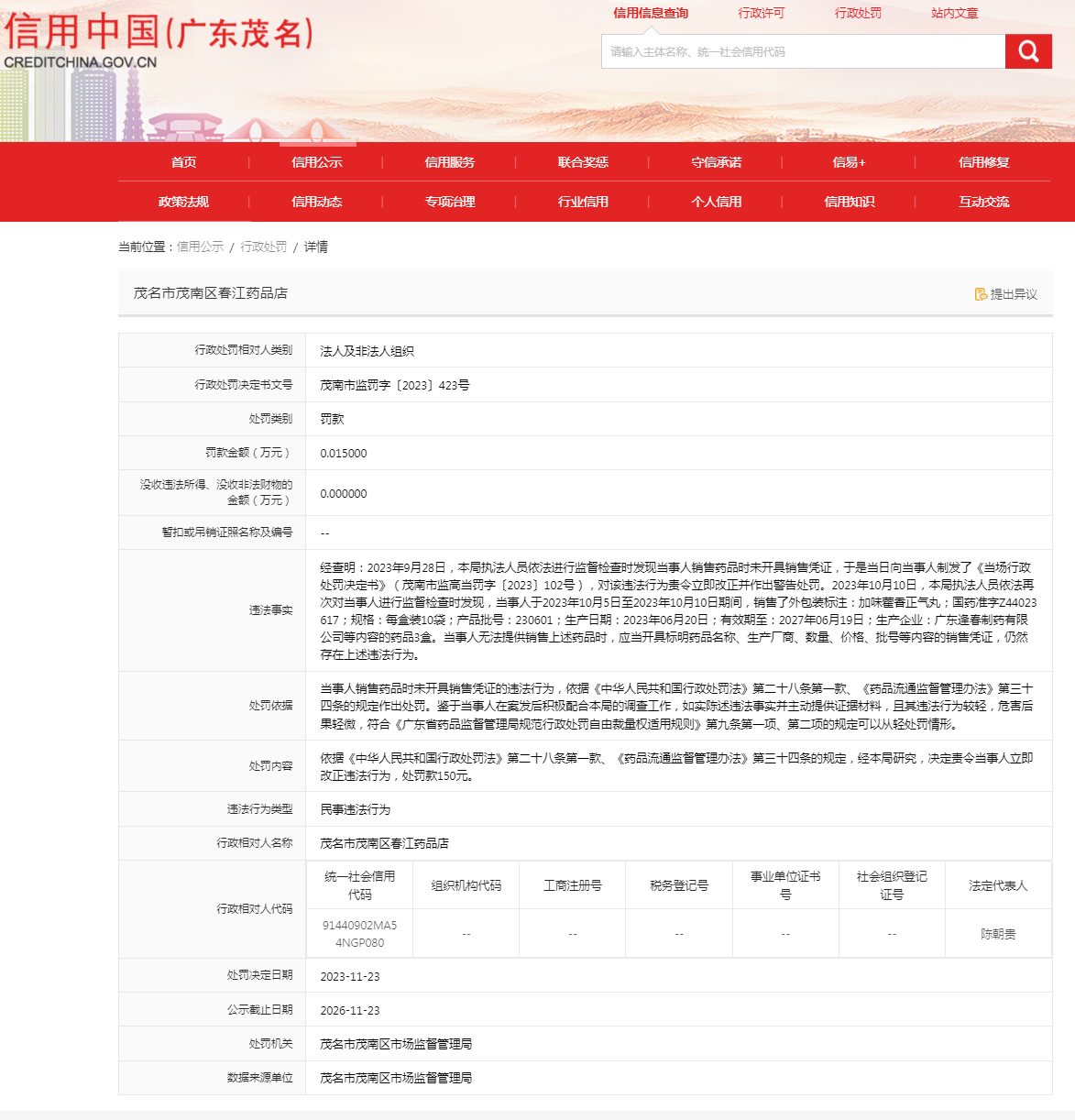This screenshot has width=1075, height=1120.
Task: Open the 个人信用 menu item
Action: [x=716, y=202]
